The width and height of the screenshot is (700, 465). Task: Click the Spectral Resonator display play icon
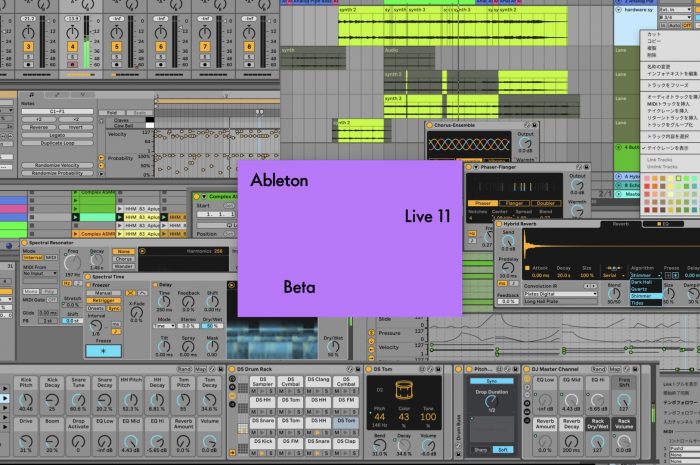point(142,251)
